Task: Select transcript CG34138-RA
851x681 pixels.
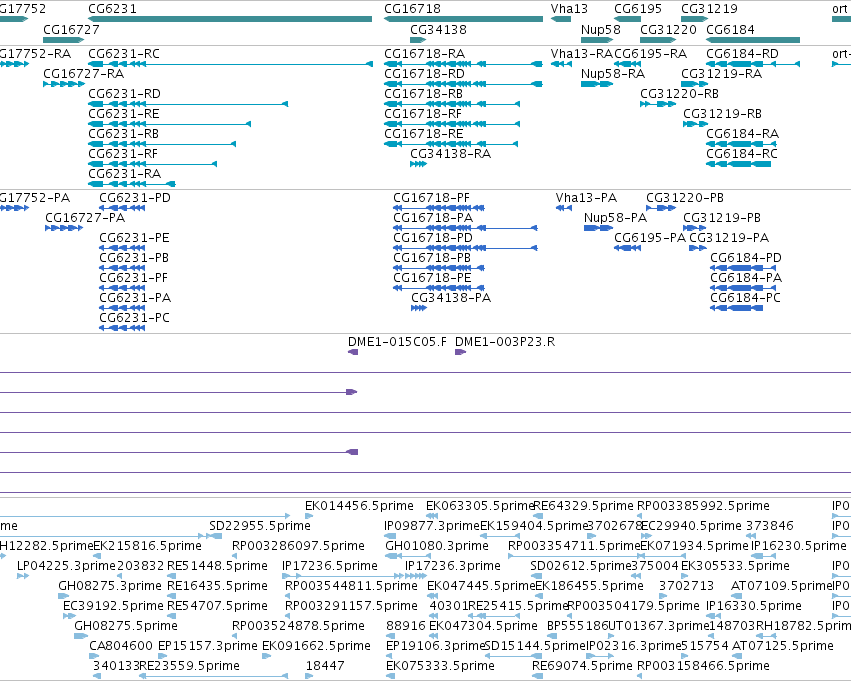Action: (418, 164)
